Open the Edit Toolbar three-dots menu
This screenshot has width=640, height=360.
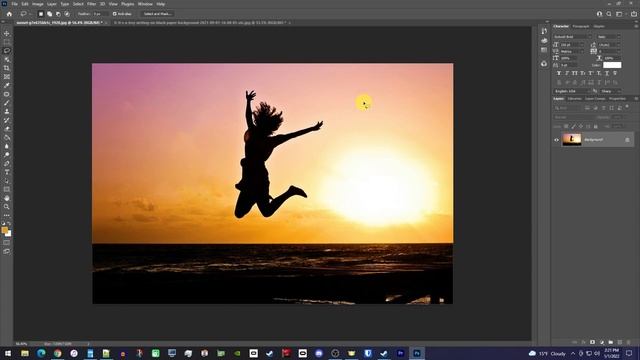(x=7, y=215)
